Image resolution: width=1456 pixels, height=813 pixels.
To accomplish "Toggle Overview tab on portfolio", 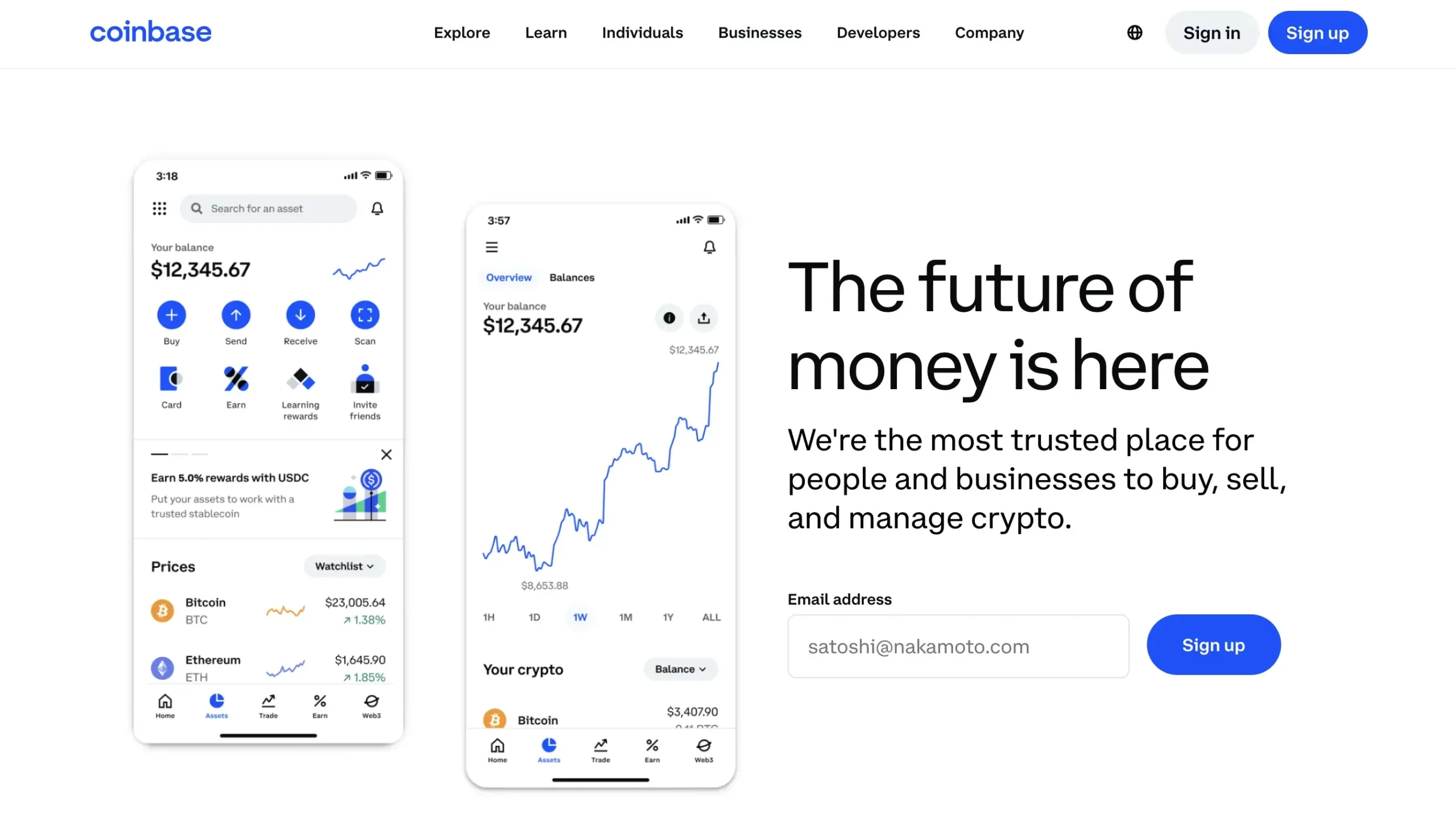I will pyautogui.click(x=508, y=277).
